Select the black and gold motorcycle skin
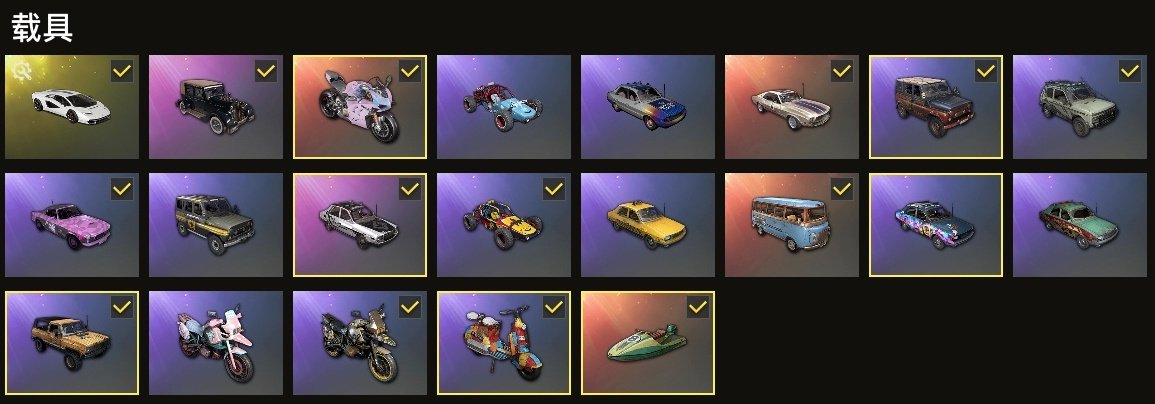This screenshot has height=404, width=1155. tap(359, 343)
